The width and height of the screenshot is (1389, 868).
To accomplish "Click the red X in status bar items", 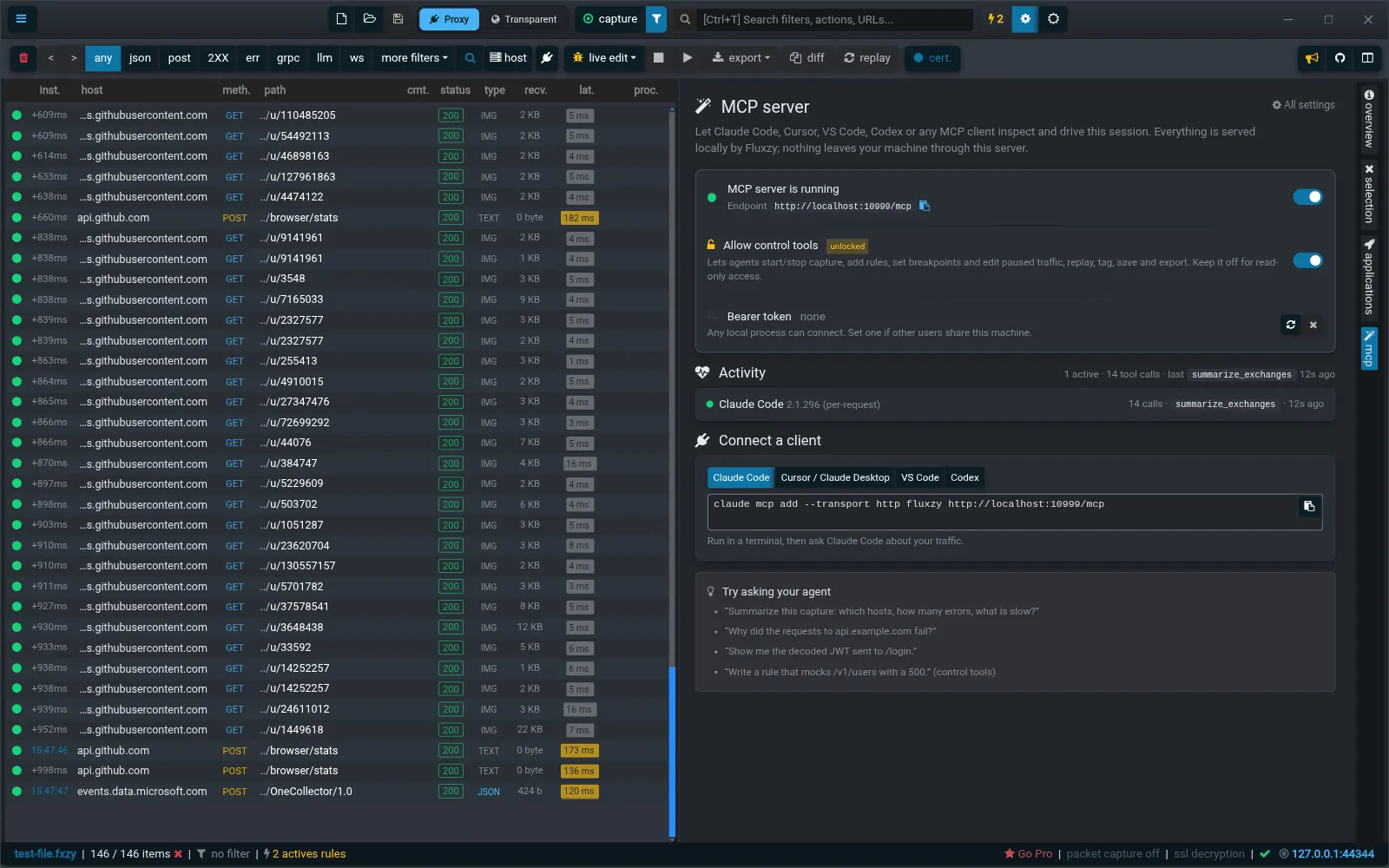I will [178, 854].
